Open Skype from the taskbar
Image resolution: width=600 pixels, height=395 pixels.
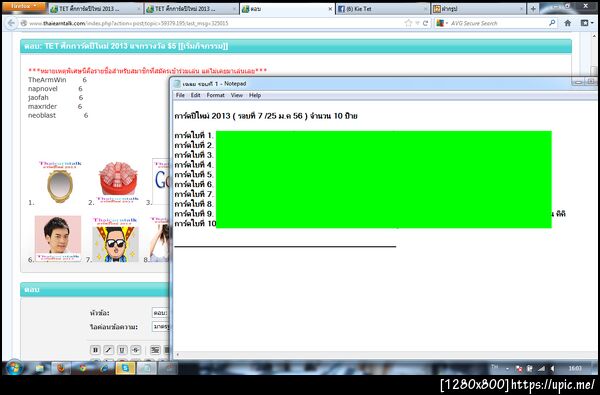tap(126, 368)
